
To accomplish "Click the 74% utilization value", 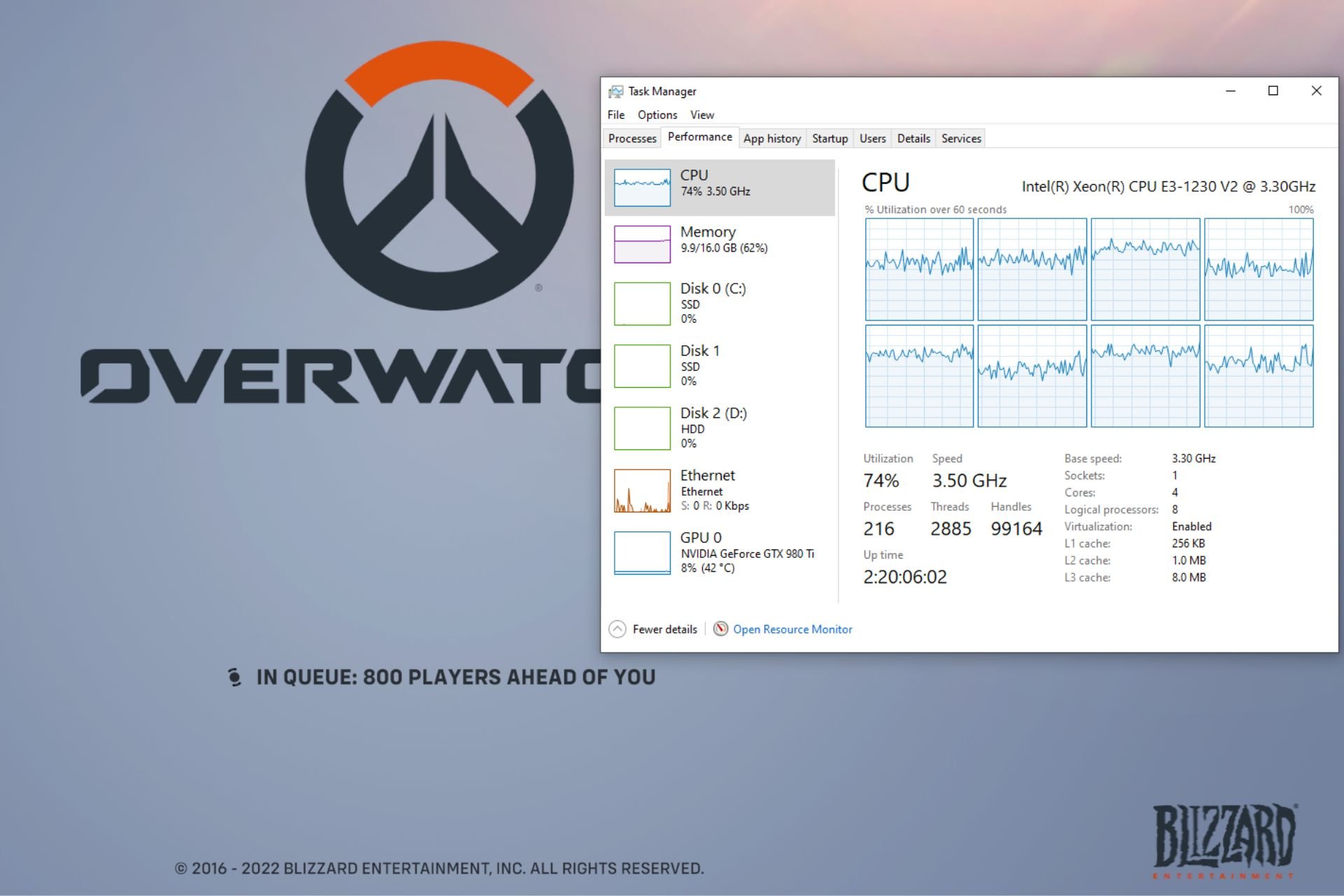I will click(x=881, y=481).
